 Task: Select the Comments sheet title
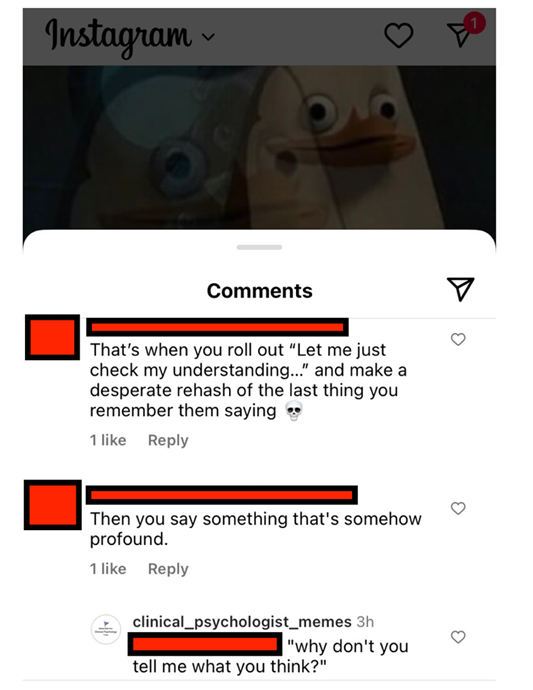(260, 291)
